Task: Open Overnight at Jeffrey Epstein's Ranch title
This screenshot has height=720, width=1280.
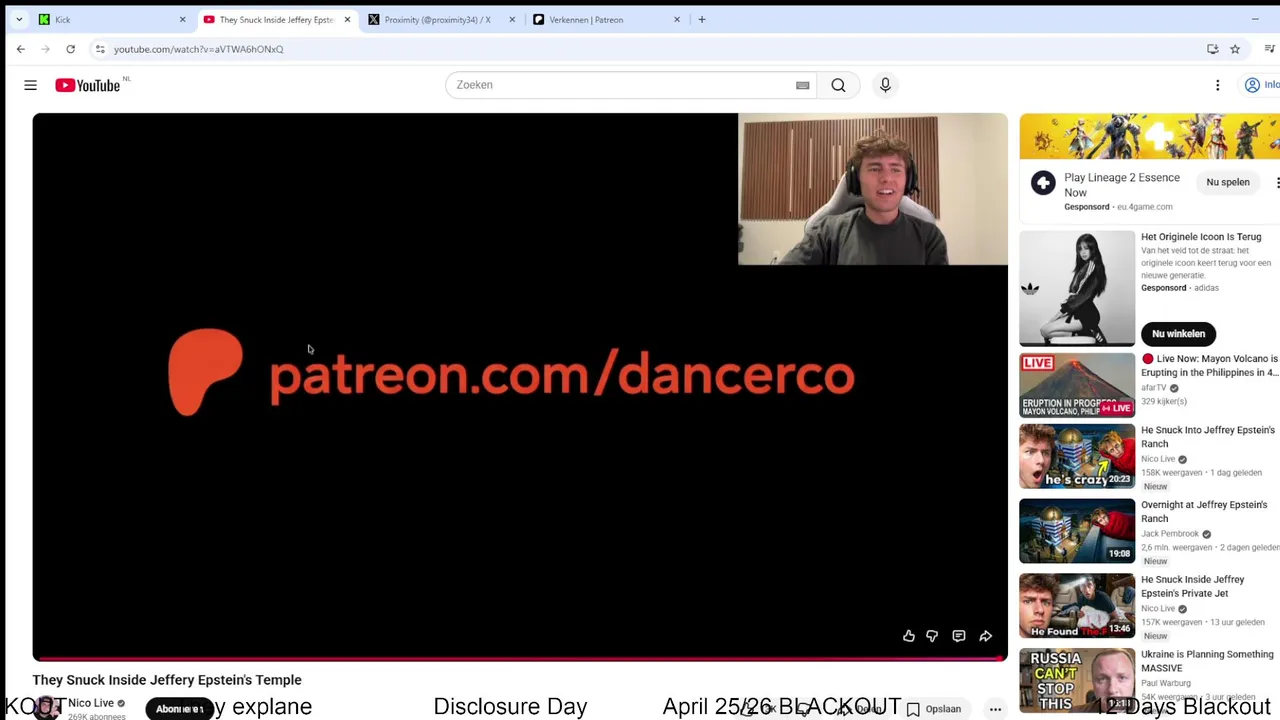Action: tap(1204, 512)
